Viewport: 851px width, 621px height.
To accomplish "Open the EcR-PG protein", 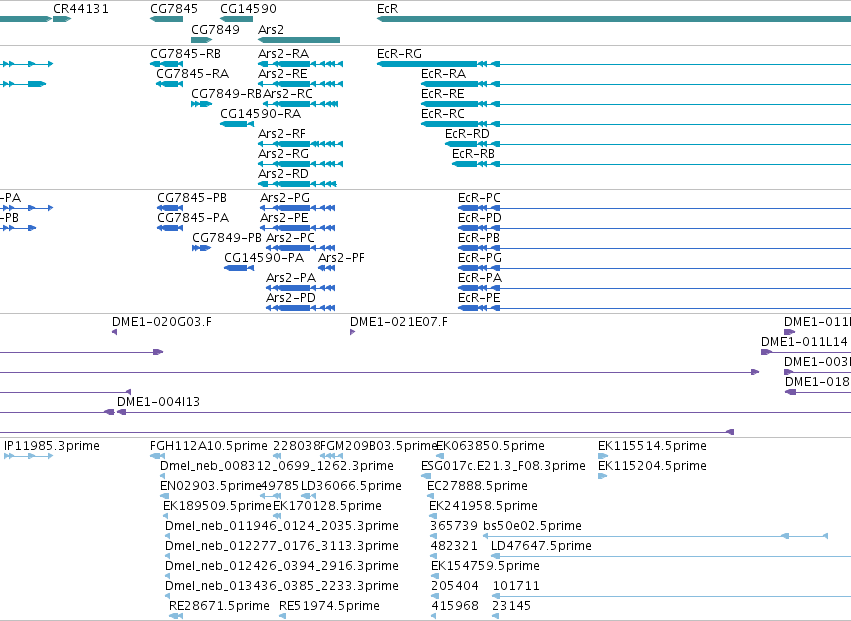I will [x=480, y=258].
